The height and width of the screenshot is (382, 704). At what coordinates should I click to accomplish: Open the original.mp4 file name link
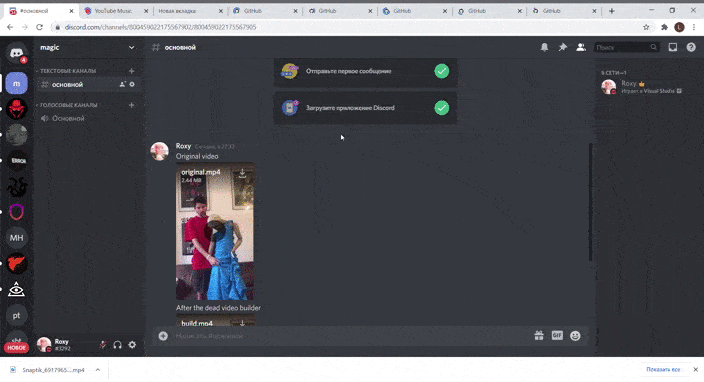click(x=201, y=172)
